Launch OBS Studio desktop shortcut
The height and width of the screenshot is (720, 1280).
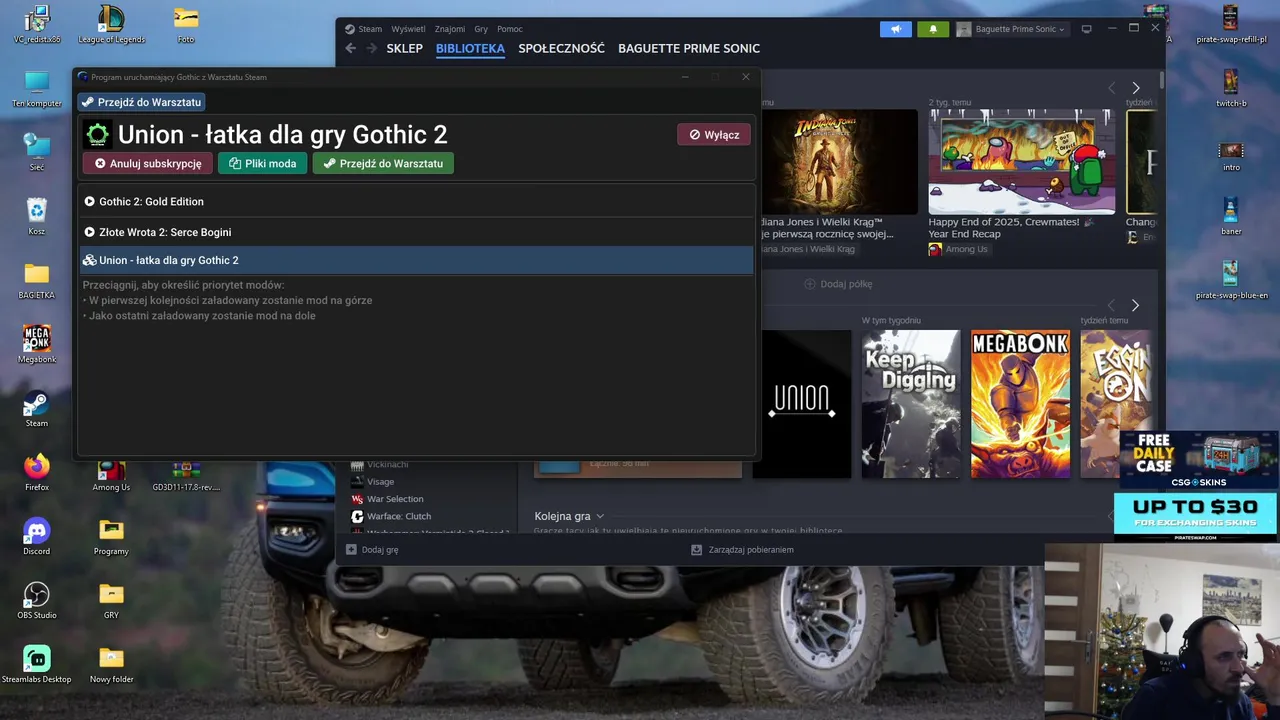tap(37, 600)
